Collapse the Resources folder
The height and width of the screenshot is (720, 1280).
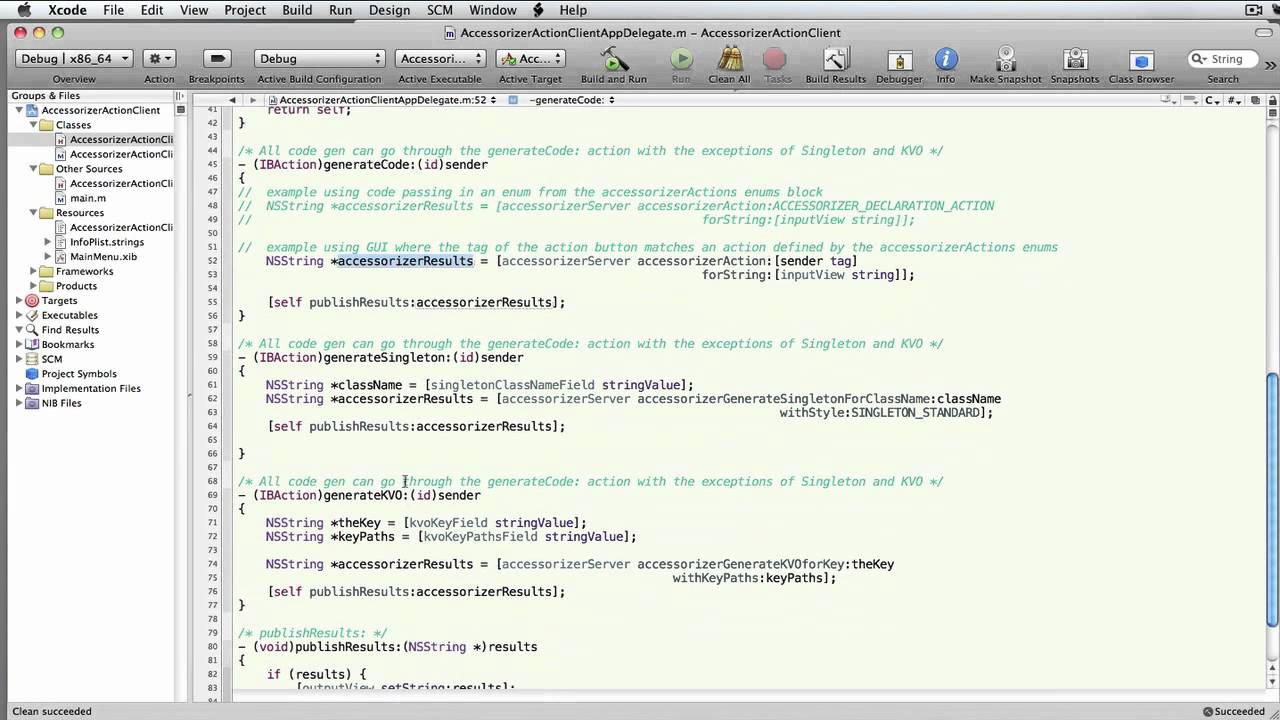33,213
